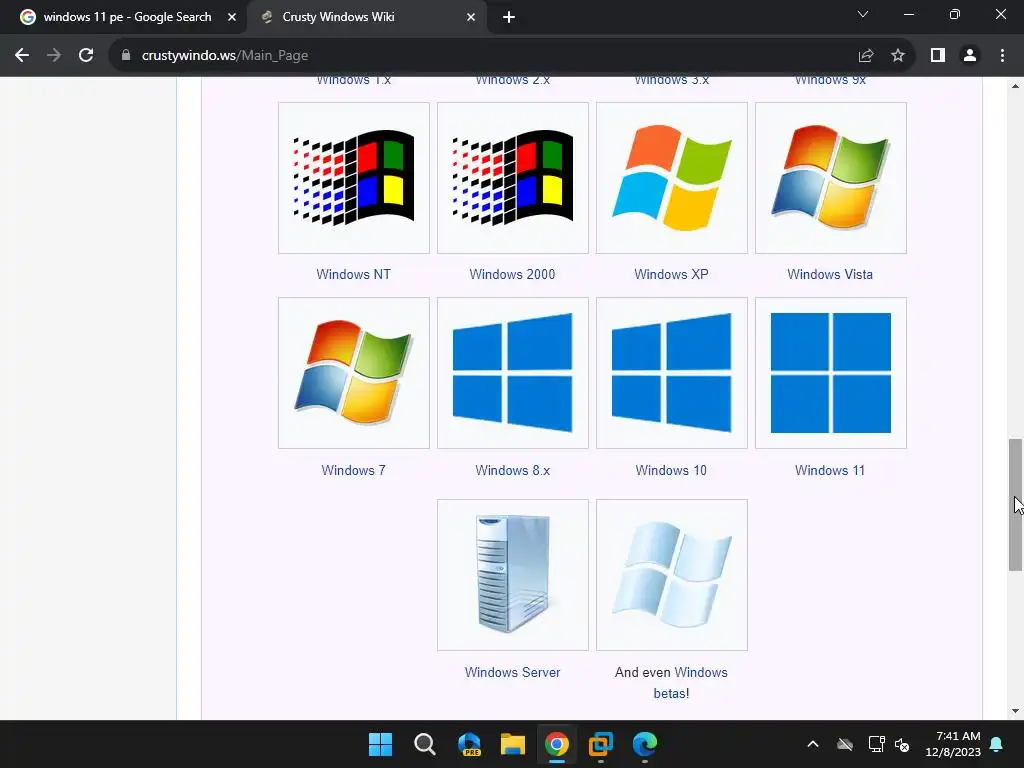Open the Chrome profile menu
1024x768 pixels.
[x=970, y=56]
